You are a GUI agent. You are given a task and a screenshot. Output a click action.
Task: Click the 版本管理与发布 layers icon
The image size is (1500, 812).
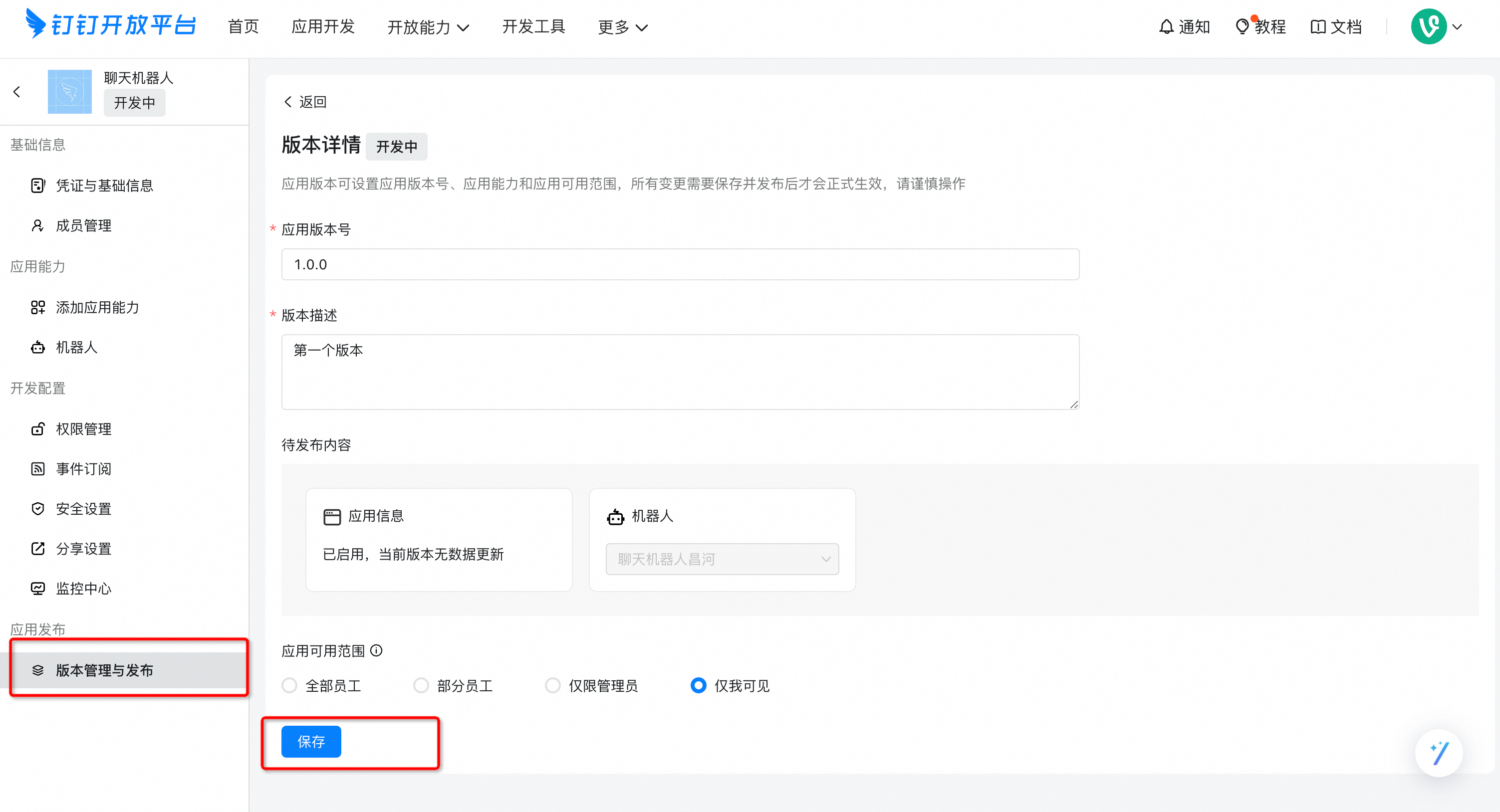38,670
